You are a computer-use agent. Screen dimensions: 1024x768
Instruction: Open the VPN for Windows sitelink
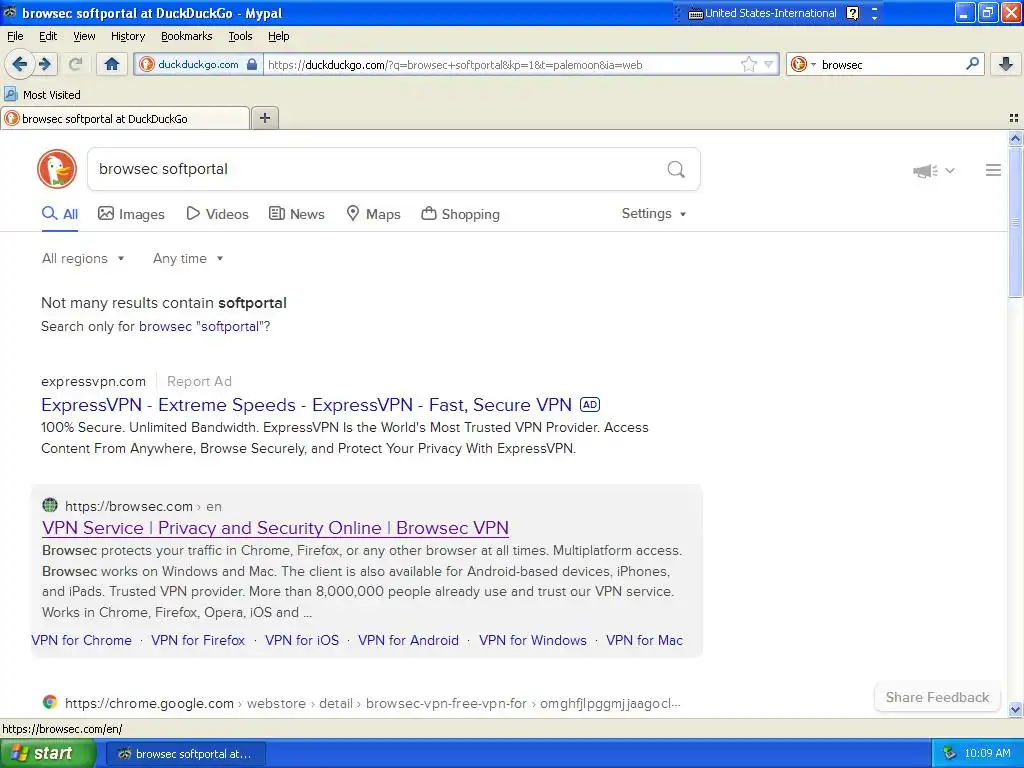click(x=533, y=640)
